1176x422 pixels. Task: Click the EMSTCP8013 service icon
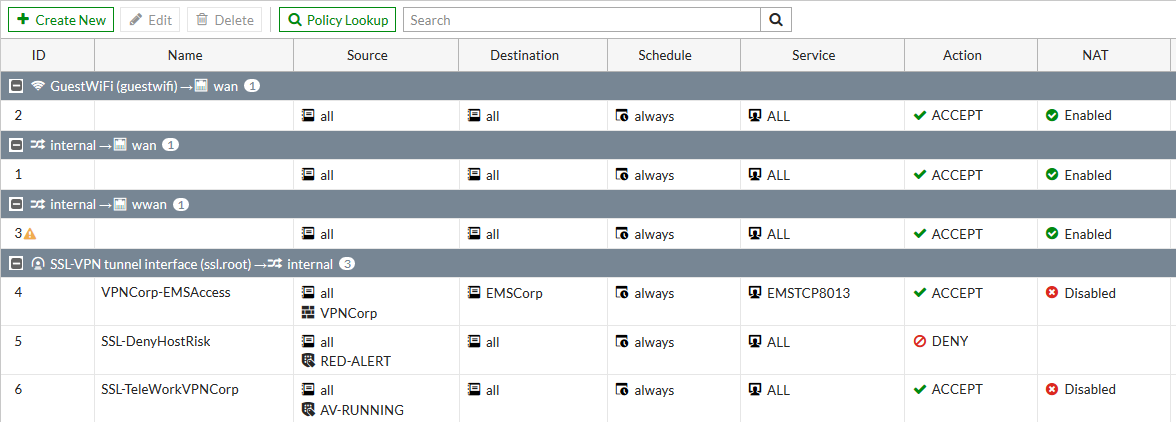[755, 293]
